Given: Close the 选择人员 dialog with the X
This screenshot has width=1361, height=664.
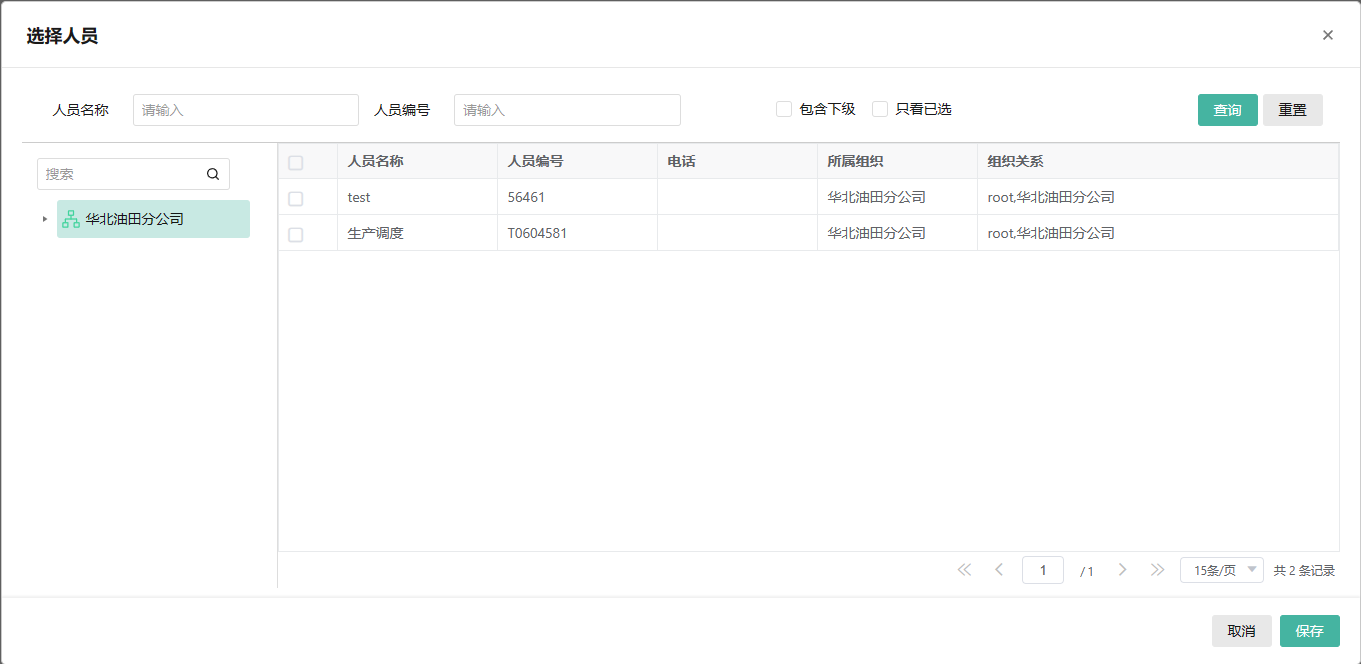Looking at the screenshot, I should click(x=1327, y=35).
